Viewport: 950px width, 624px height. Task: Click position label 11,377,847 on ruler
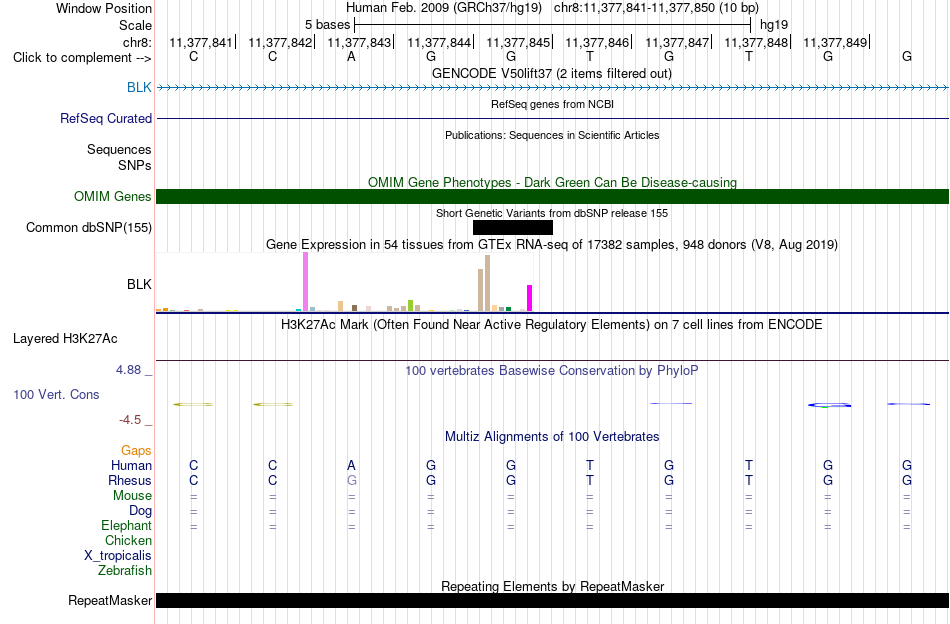(677, 42)
